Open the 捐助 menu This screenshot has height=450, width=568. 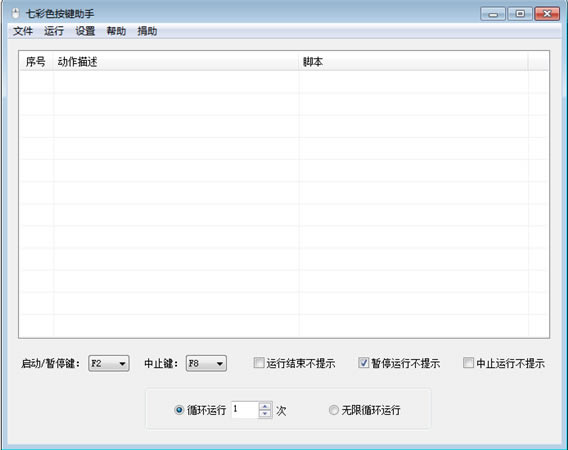coord(147,31)
